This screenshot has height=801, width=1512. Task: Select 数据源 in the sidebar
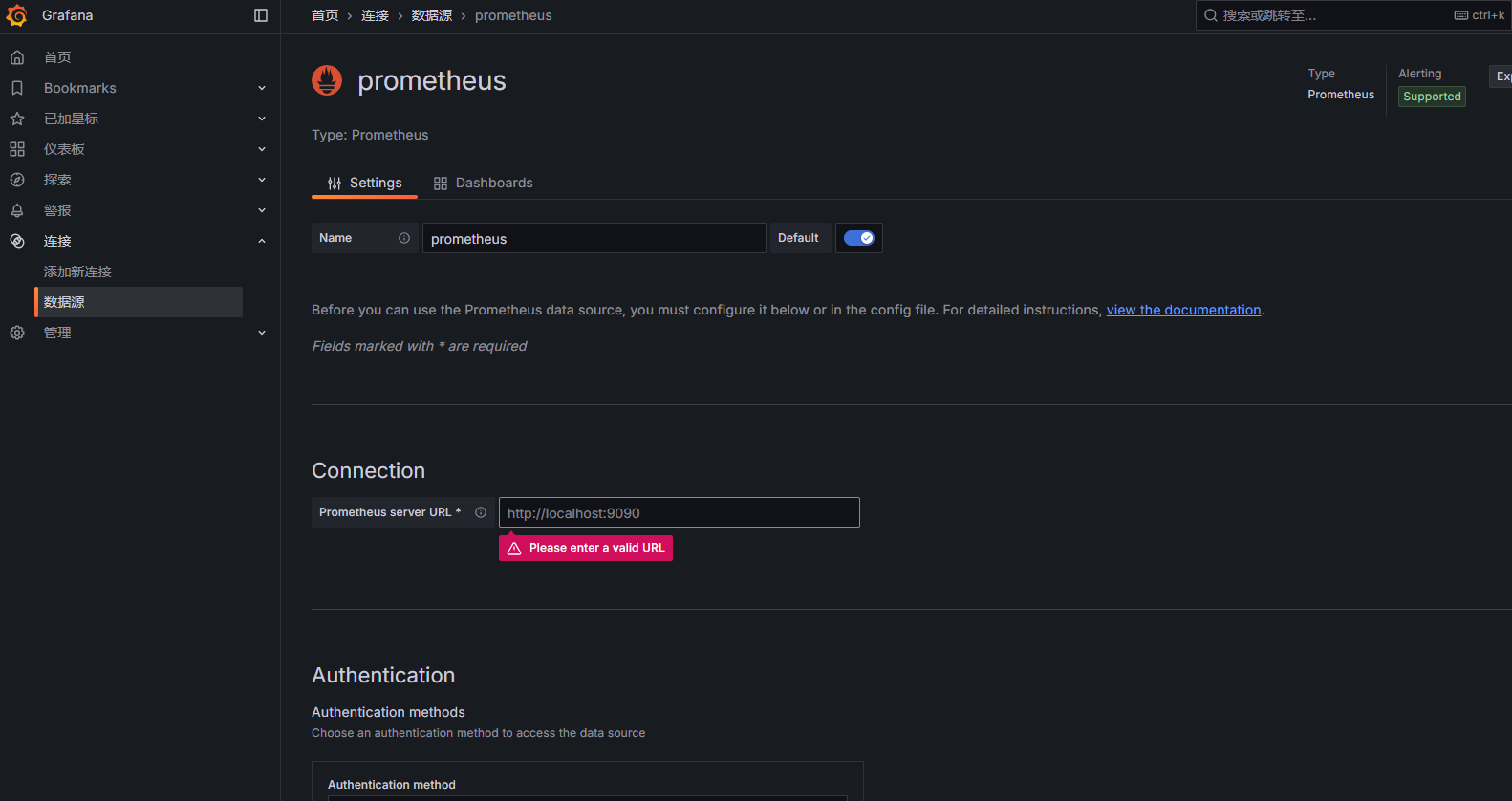coord(139,302)
